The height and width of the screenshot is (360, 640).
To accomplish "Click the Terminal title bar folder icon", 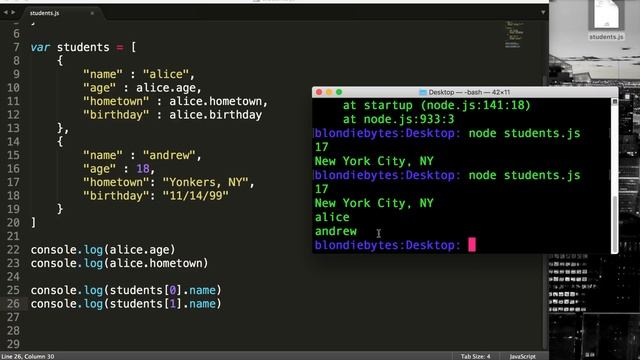I will tap(423, 92).
